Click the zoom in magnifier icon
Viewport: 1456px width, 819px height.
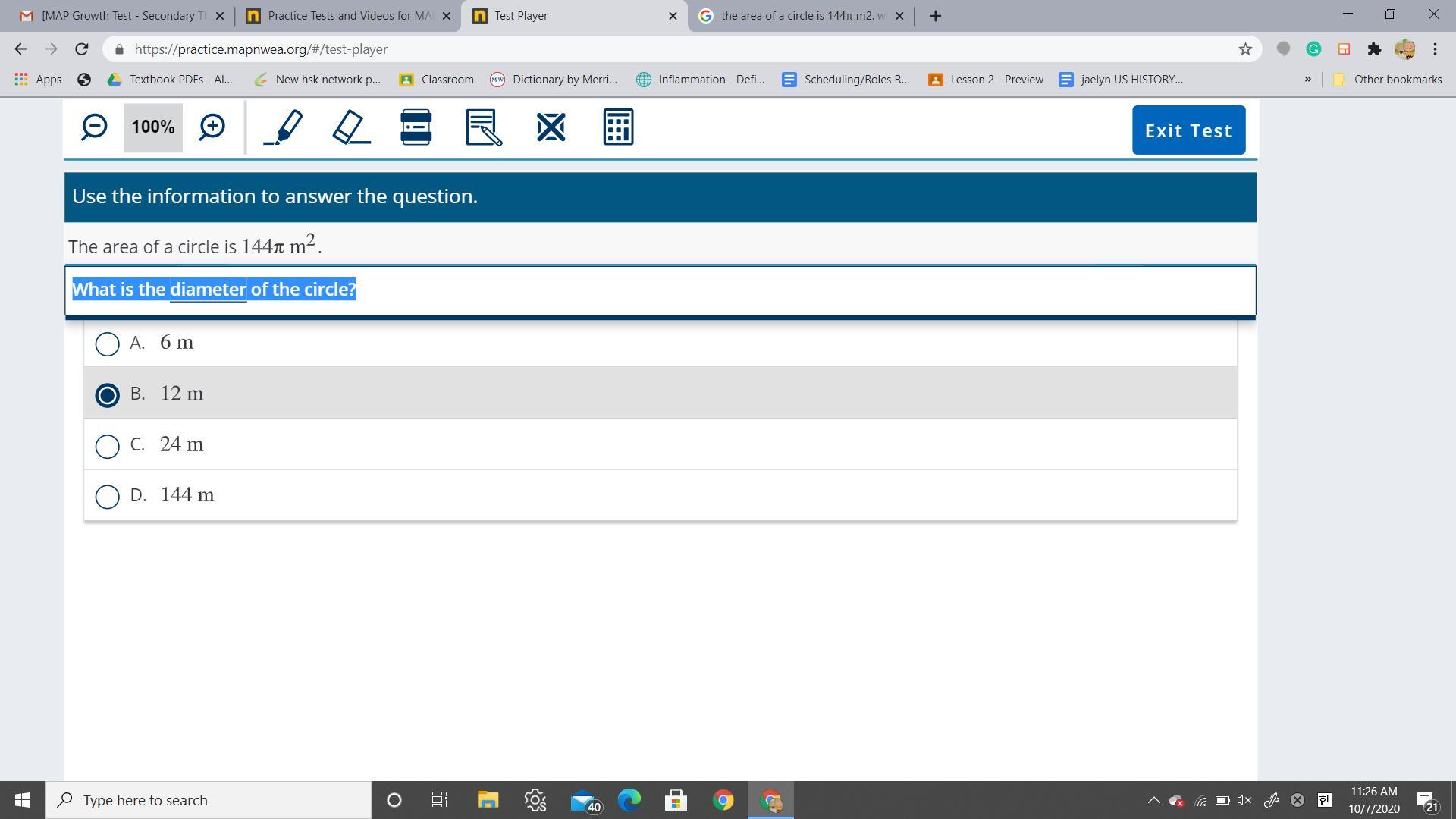212,127
